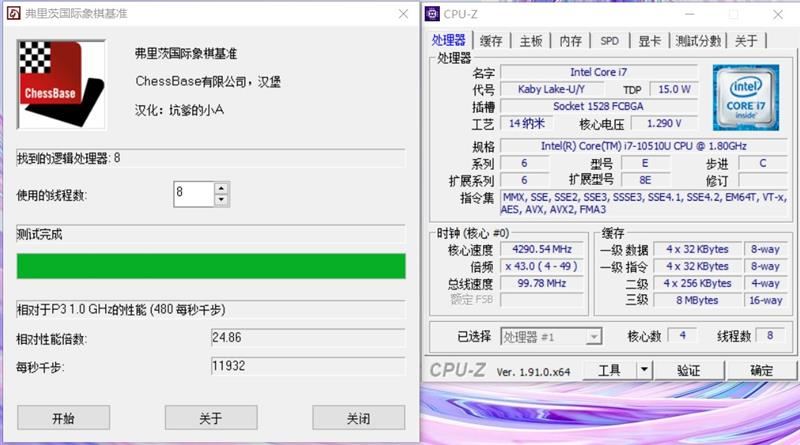Viewport: 800px width, 445px height.
Task: Select the 显卡 tab in CPU-Z
Action: [x=649, y=41]
